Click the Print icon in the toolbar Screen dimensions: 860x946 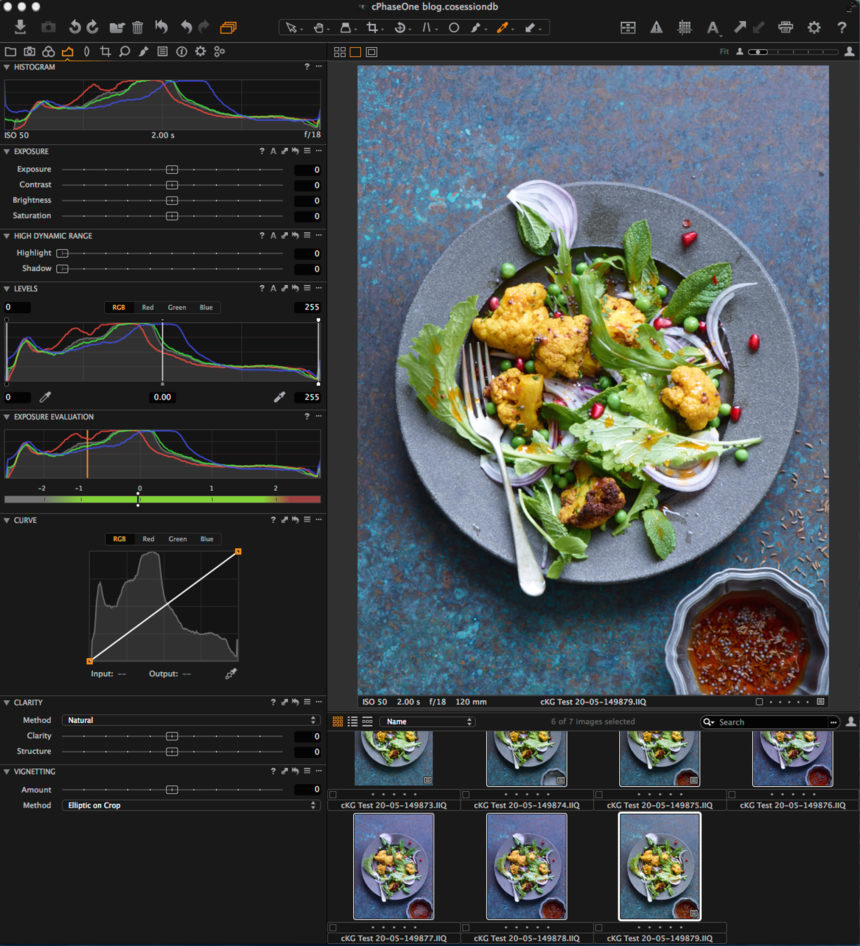tap(784, 27)
